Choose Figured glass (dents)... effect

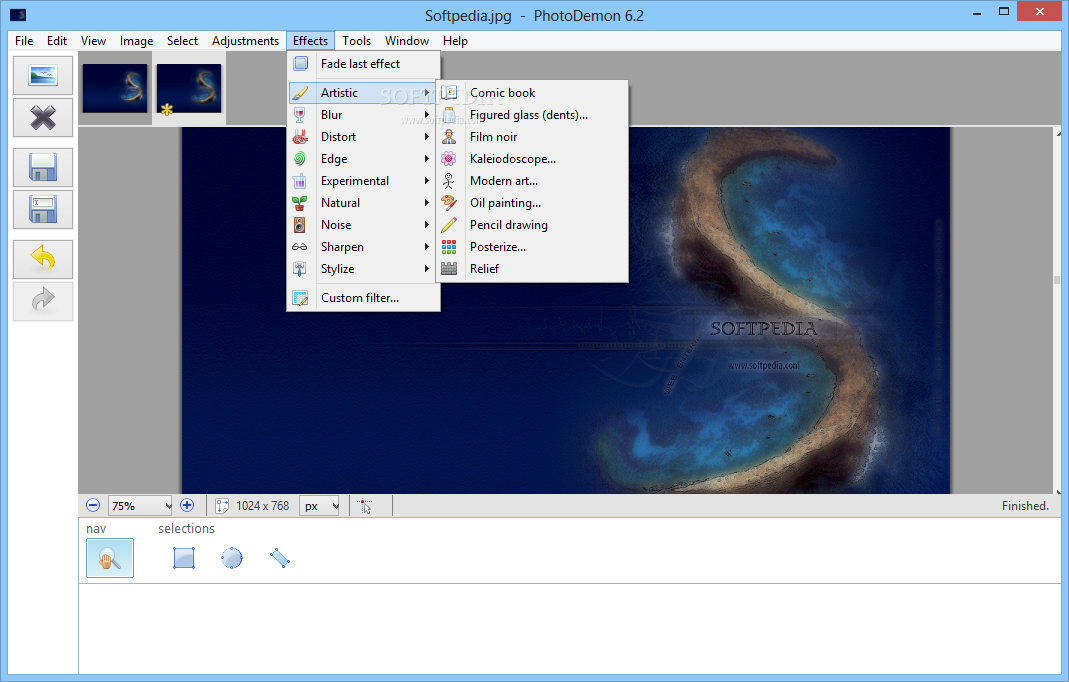(532, 115)
